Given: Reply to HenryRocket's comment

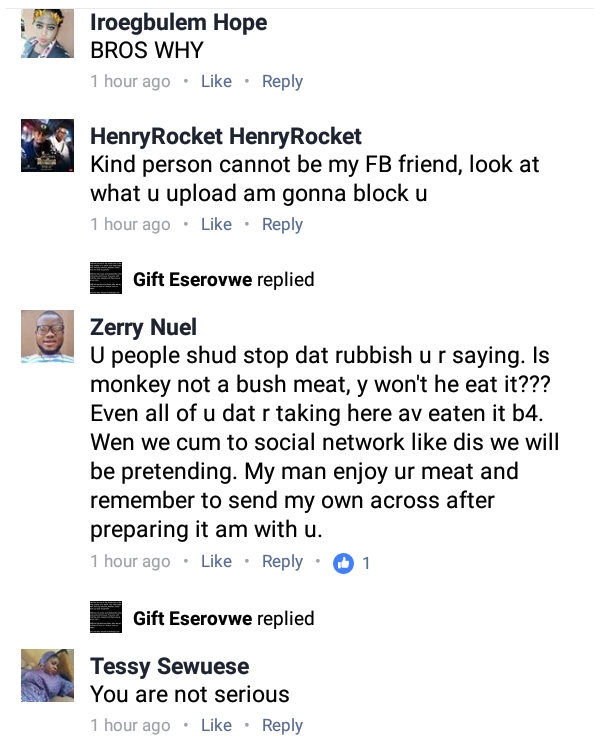Looking at the screenshot, I should 282,225.
